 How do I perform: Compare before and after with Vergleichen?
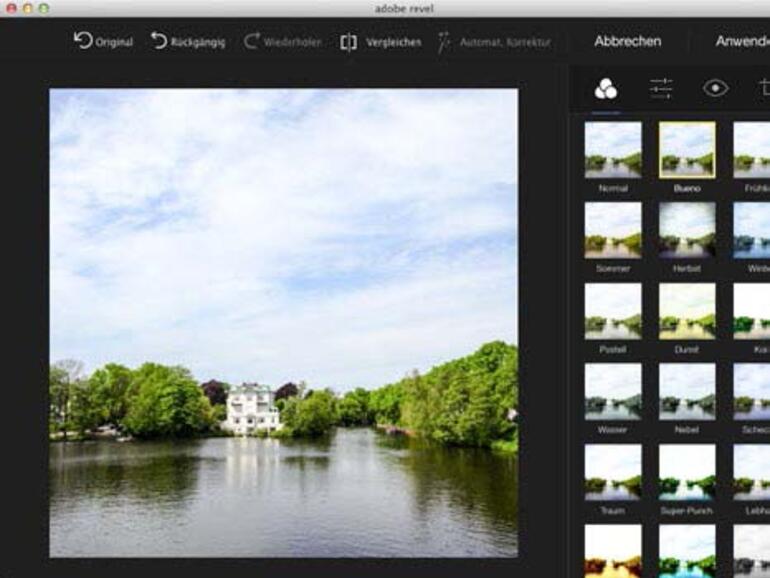(x=381, y=42)
